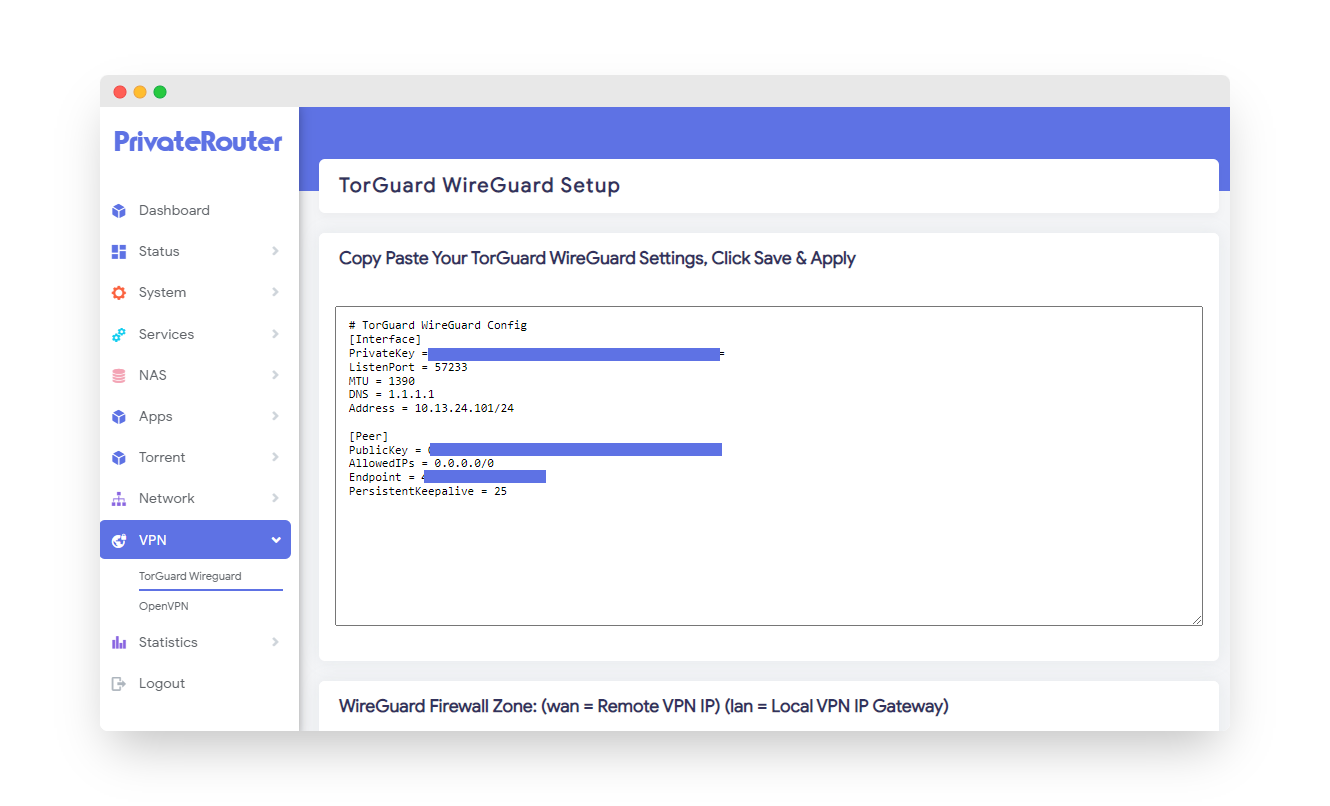
Task: Open Statistics via the bar chart icon
Action: tap(118, 641)
